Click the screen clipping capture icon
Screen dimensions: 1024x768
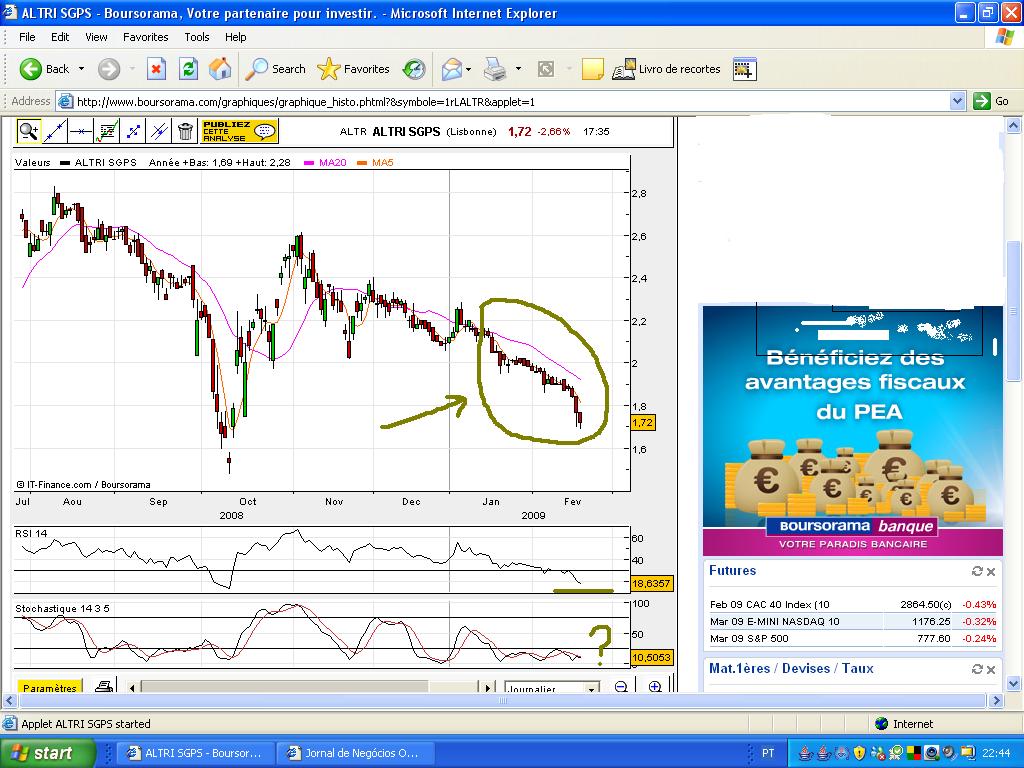(x=744, y=69)
